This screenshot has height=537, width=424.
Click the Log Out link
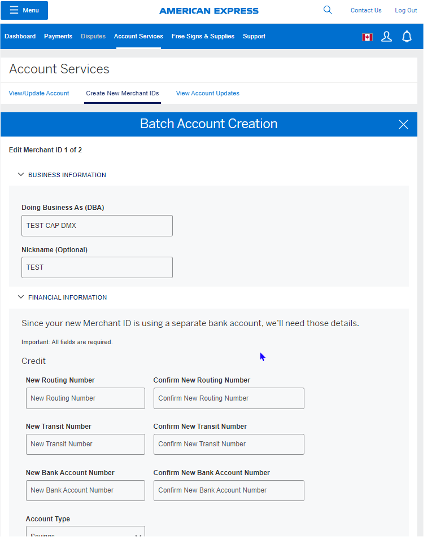[406, 10]
